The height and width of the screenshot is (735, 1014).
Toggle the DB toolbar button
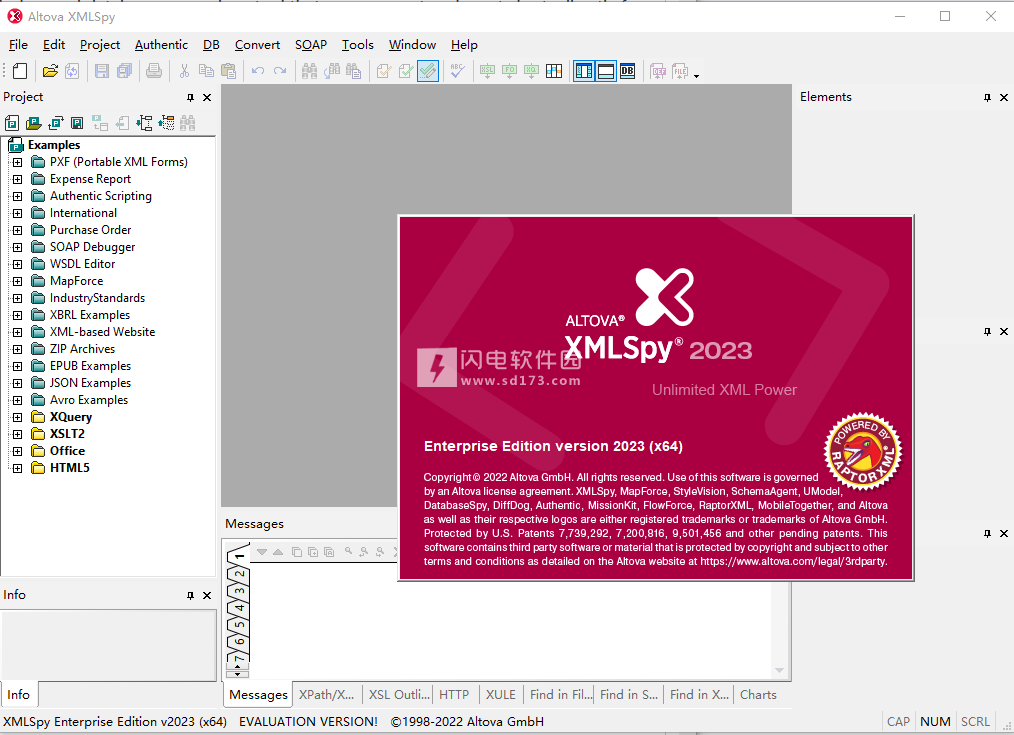point(627,70)
